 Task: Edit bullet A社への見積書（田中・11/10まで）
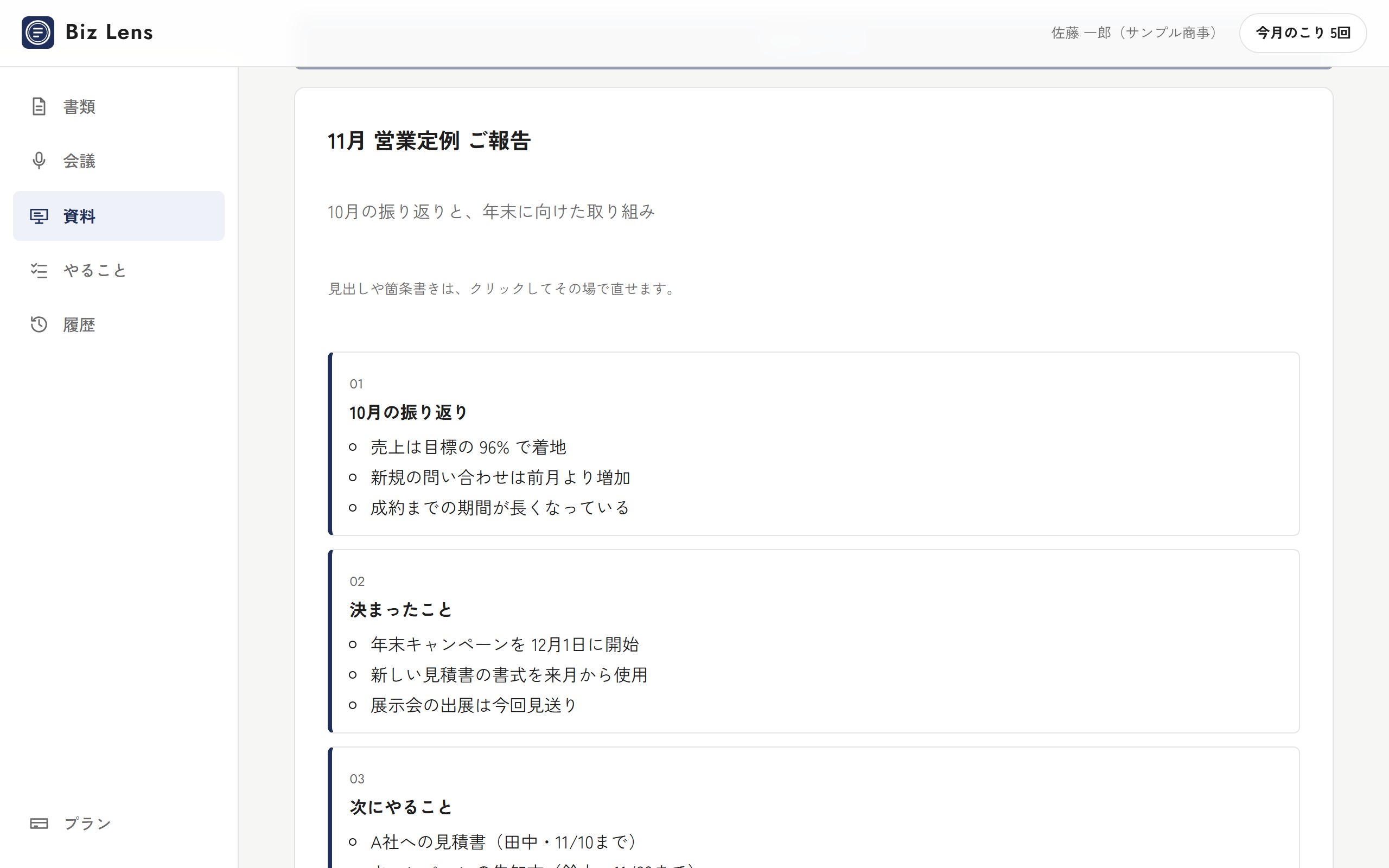tap(504, 842)
